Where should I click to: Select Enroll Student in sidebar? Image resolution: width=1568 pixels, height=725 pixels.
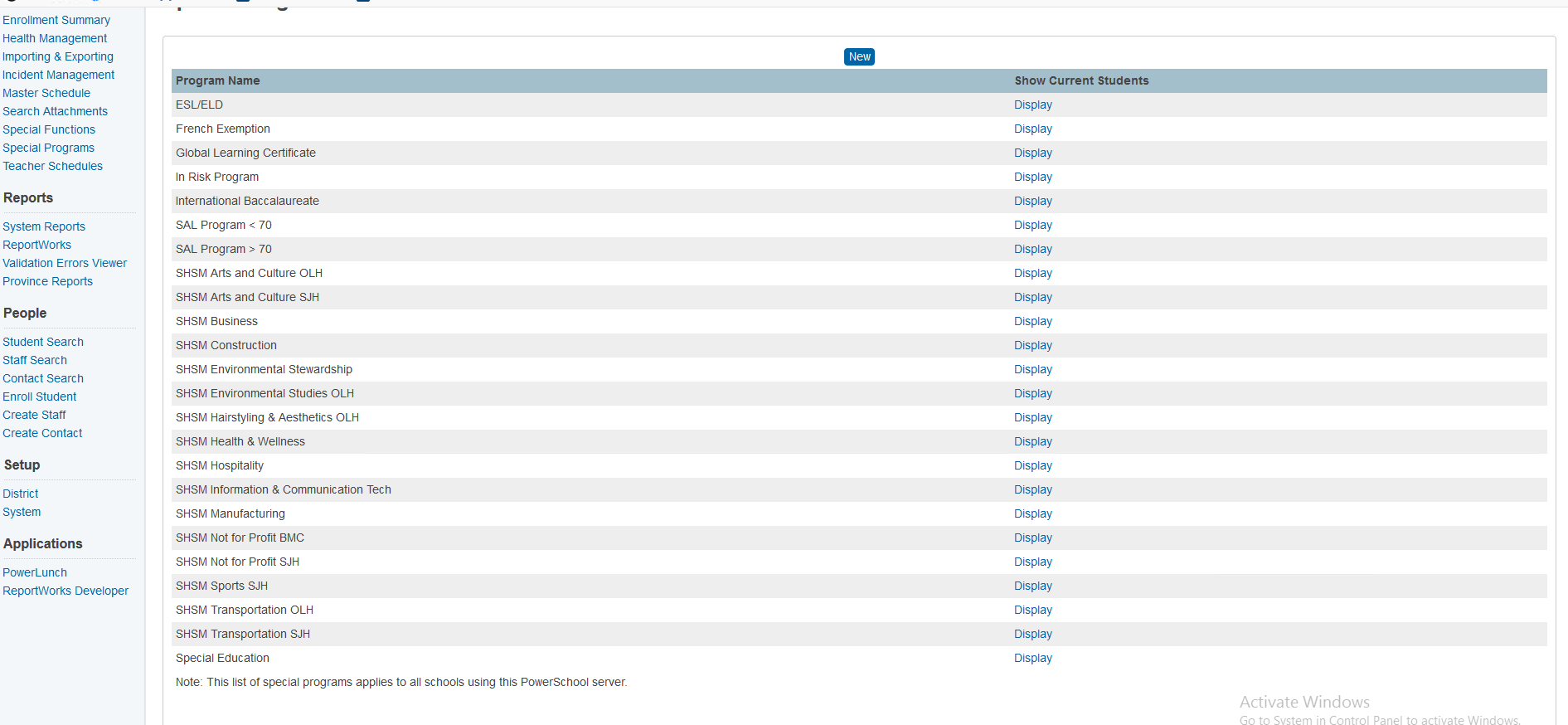tap(39, 397)
